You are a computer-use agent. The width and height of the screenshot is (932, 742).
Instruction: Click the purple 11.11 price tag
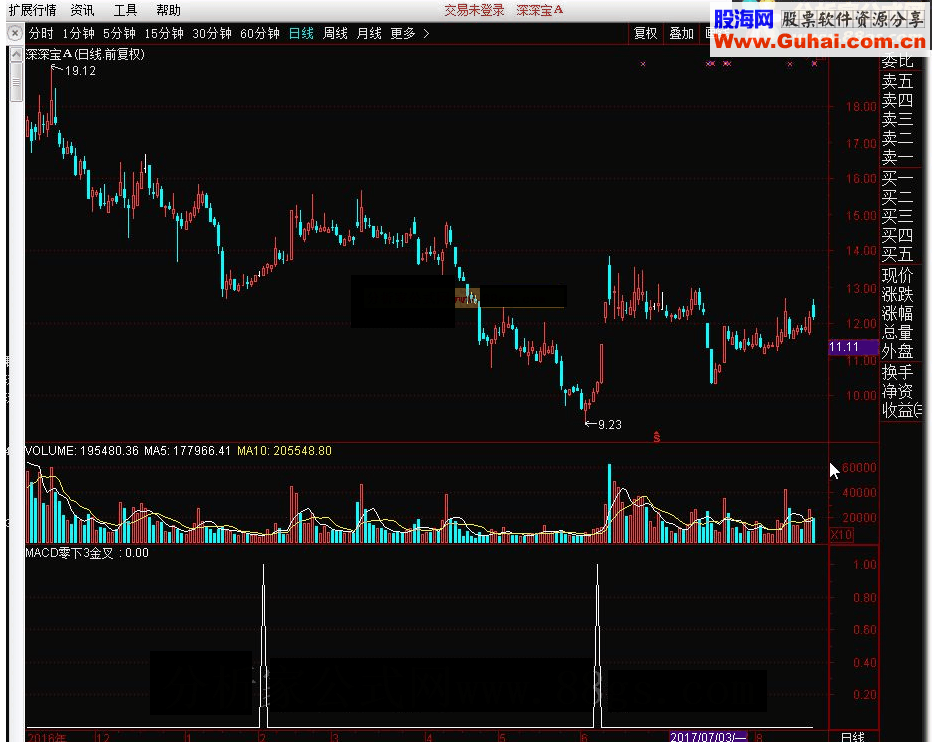click(x=853, y=347)
